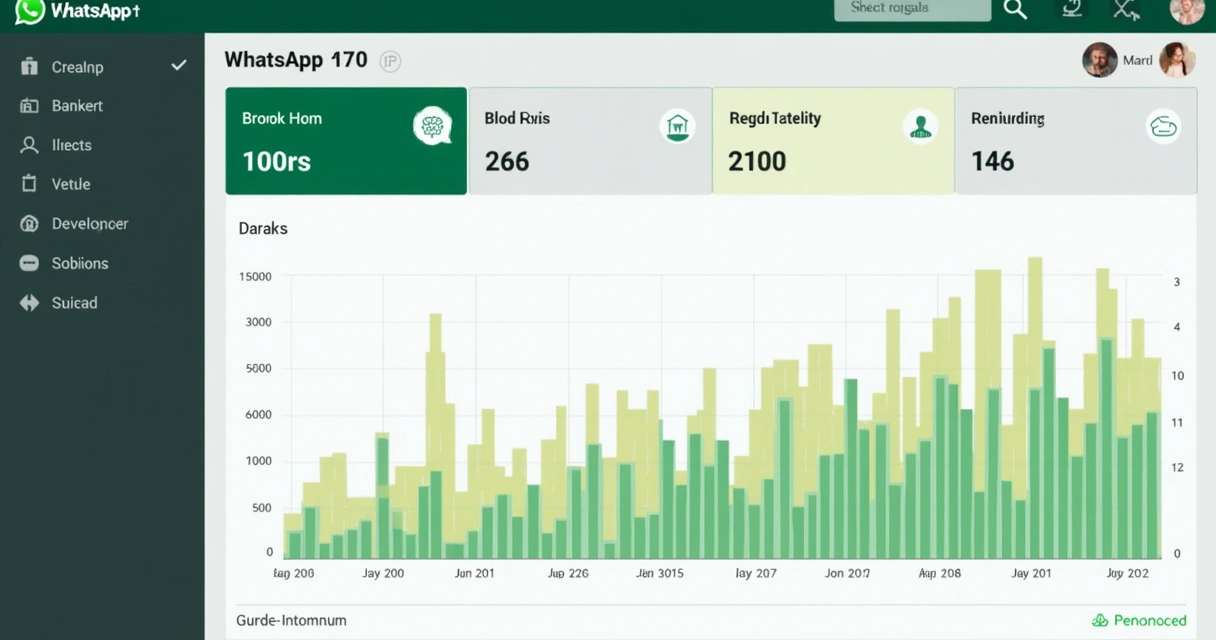Screen dimensions: 1216x640
Task: Focus the 'Shect rorgals' search field
Action: [912, 9]
